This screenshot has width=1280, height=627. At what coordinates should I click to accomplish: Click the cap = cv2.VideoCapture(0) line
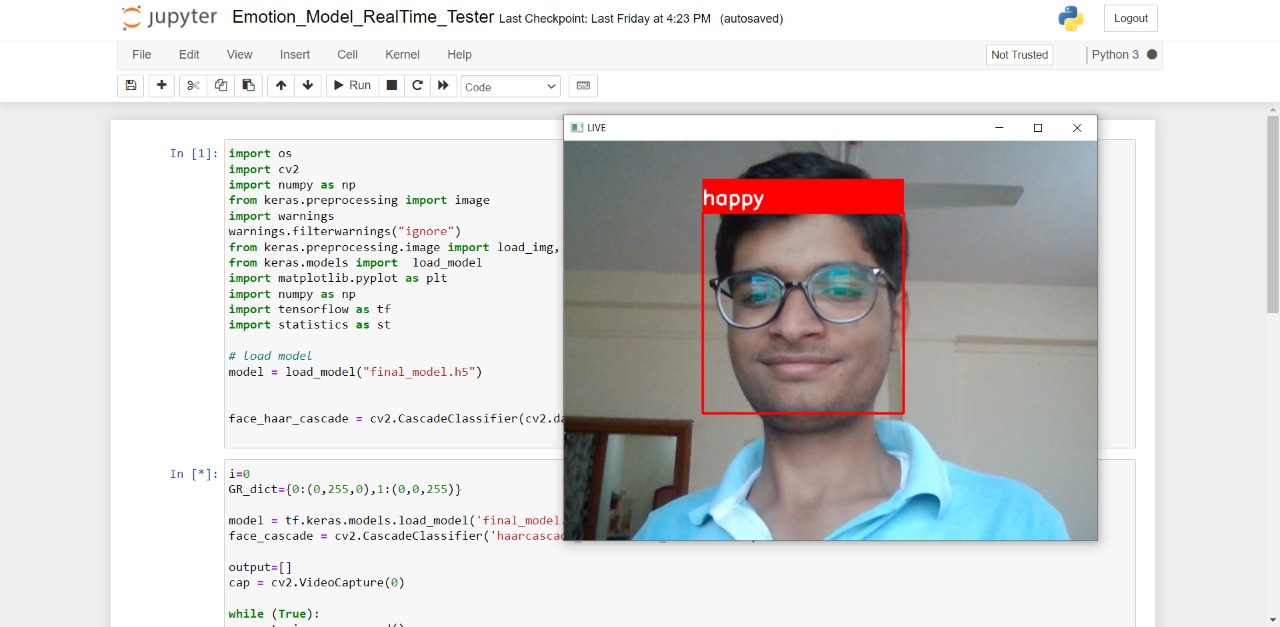coord(316,583)
